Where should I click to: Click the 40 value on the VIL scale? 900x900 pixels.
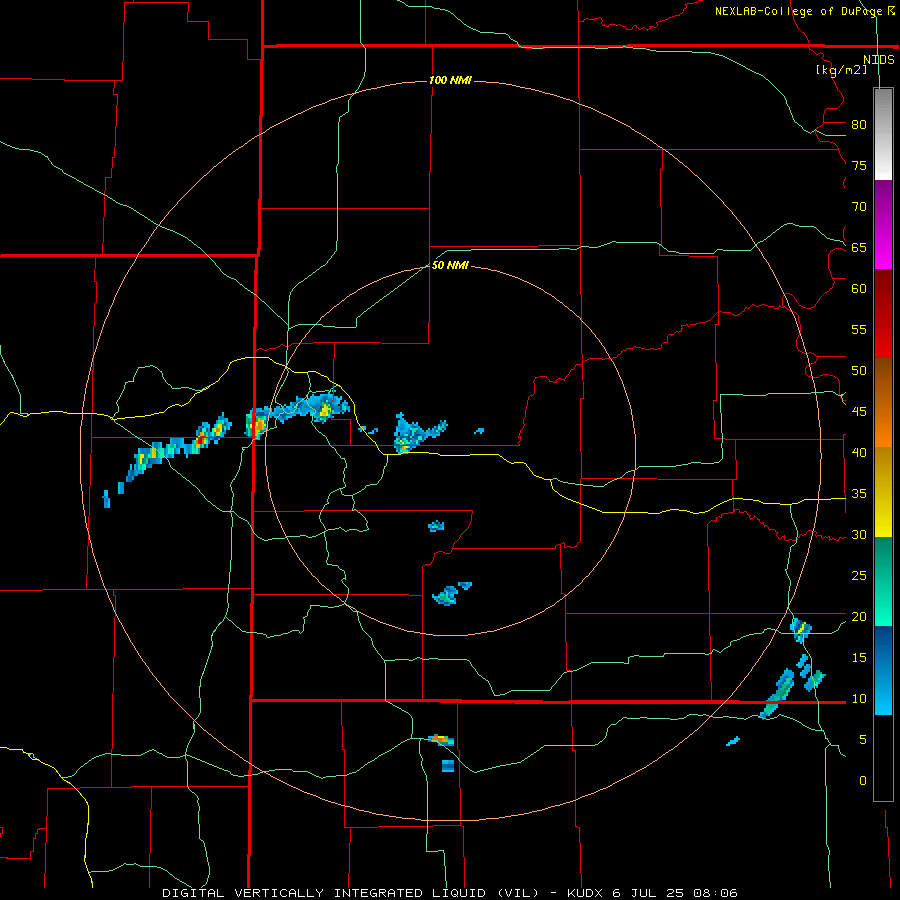coord(859,452)
